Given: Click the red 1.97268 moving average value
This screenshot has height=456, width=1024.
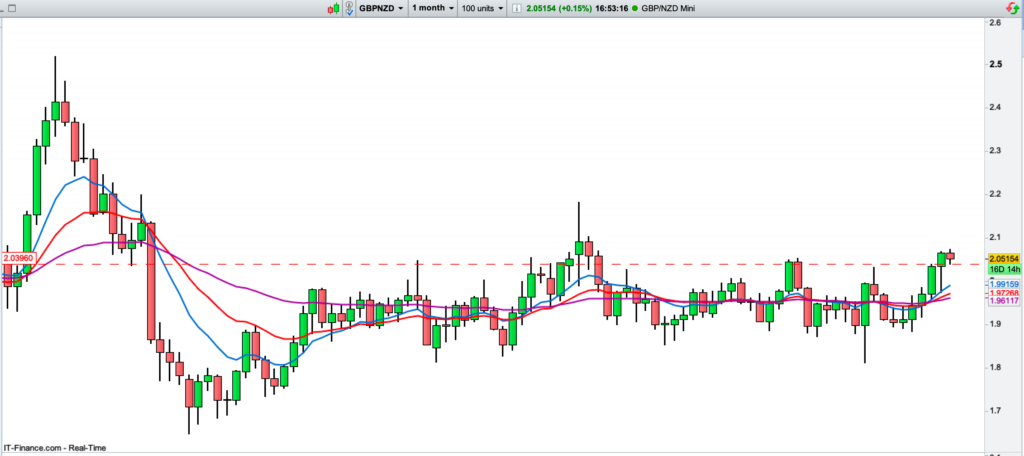Looking at the screenshot, I should click(x=1004, y=293).
